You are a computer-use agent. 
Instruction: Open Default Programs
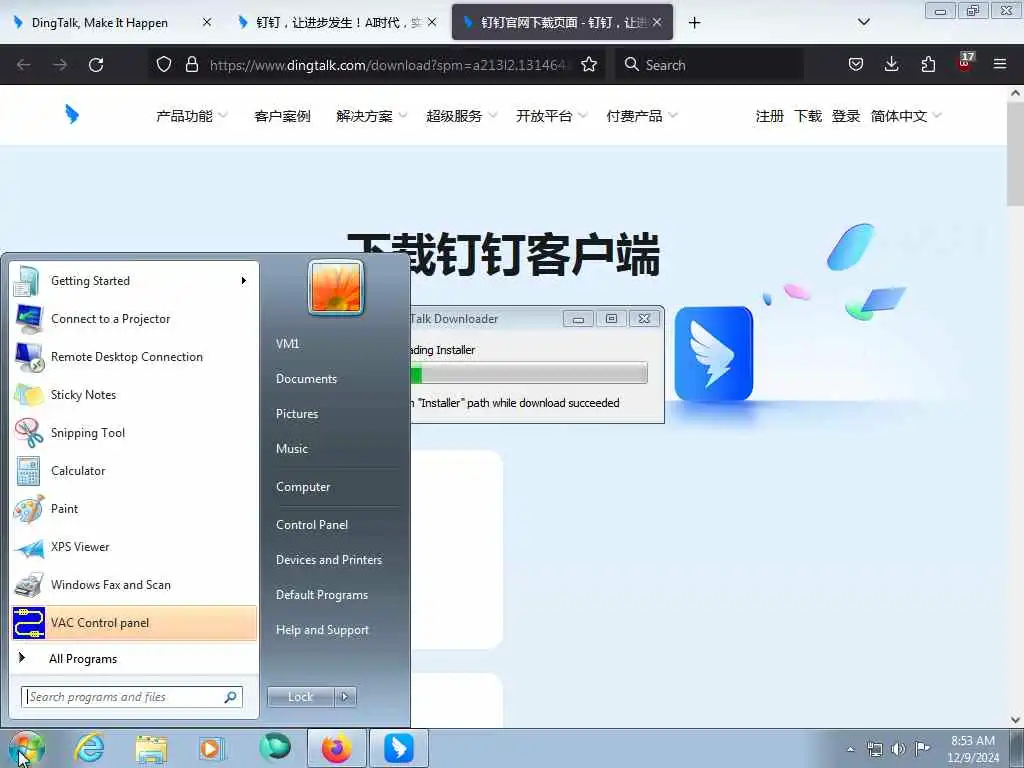point(321,595)
